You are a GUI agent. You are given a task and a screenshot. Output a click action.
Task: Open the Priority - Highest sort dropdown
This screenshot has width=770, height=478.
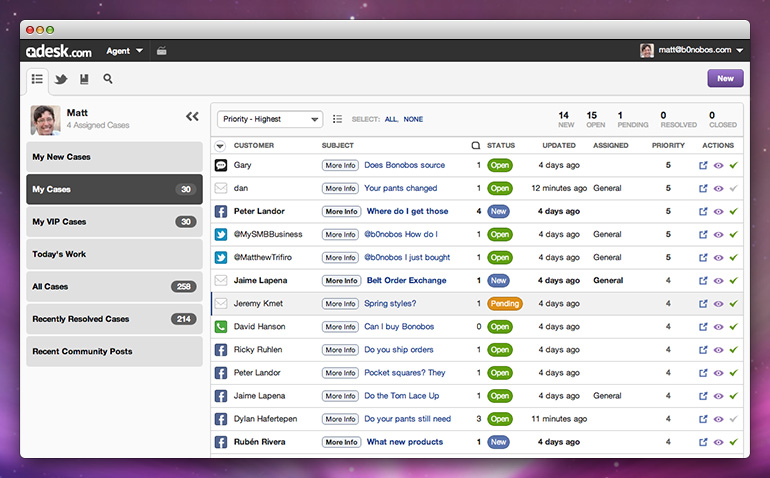[x=270, y=119]
